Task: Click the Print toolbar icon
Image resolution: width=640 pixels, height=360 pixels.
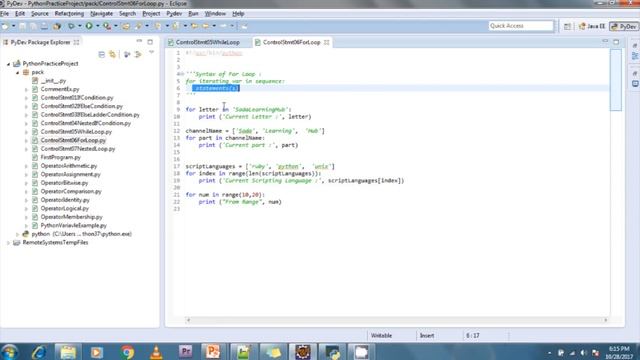Action: [44, 26]
